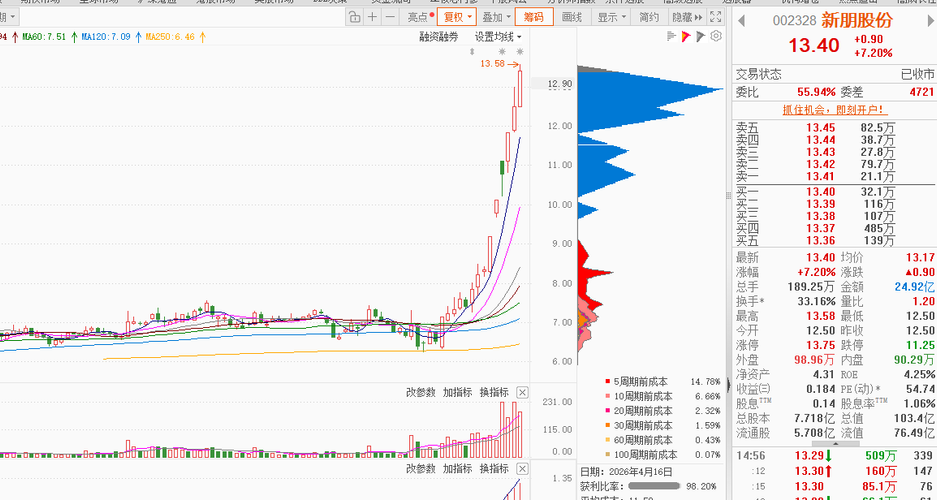Toggle 筹码 chip distribution view
Viewport: 937px width, 500px height.
[x=534, y=17]
